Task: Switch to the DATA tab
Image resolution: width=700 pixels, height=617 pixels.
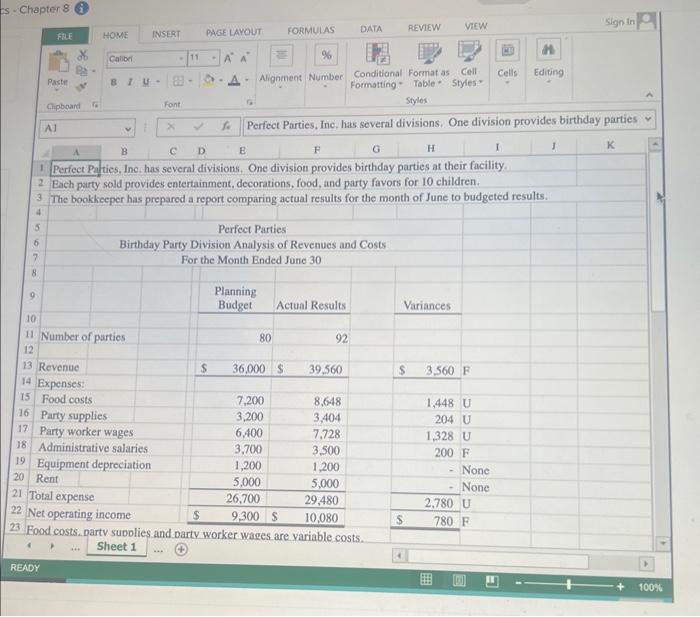Action: (371, 29)
